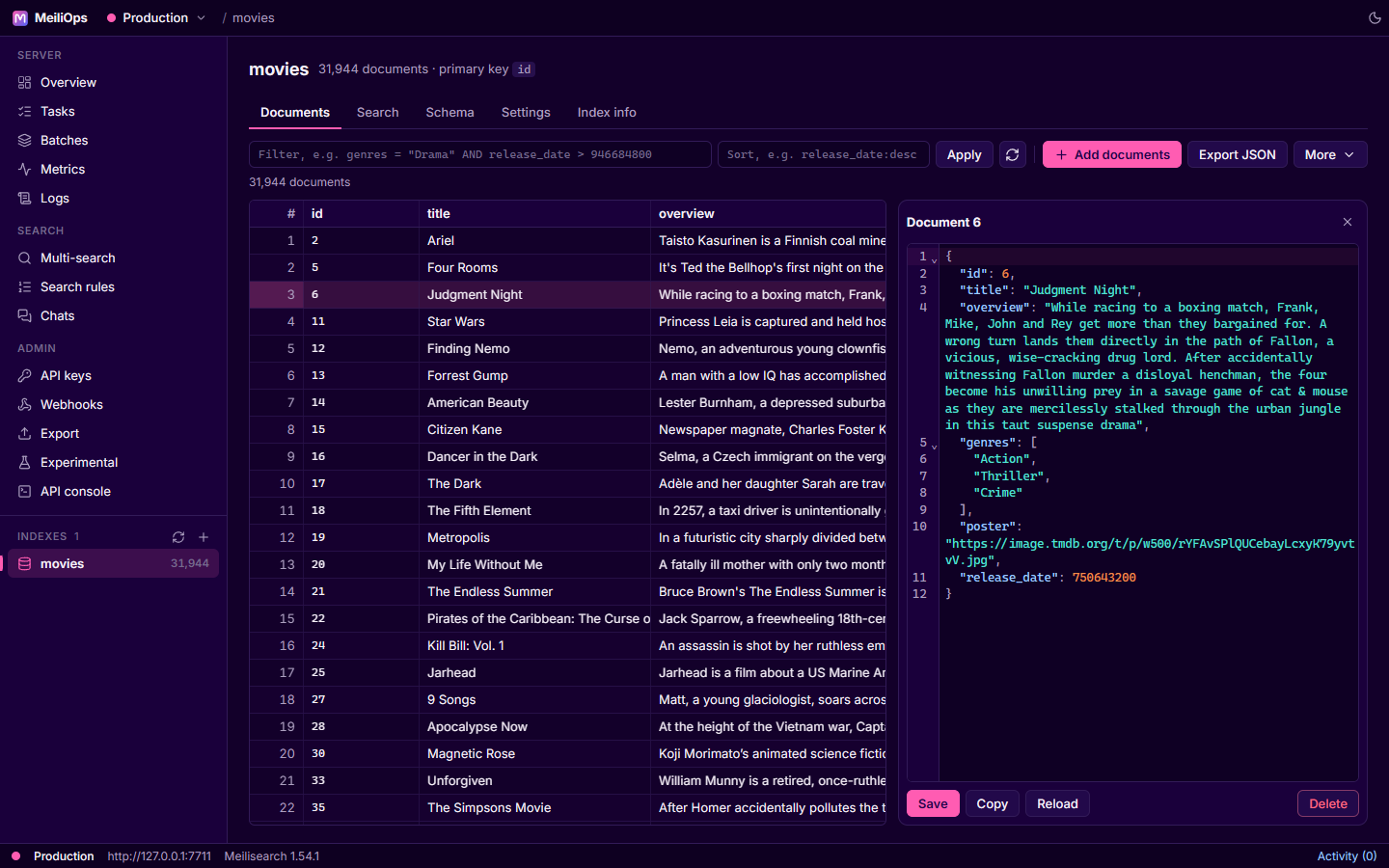Open API keys admin page
The image size is (1389, 868).
pos(114,376)
